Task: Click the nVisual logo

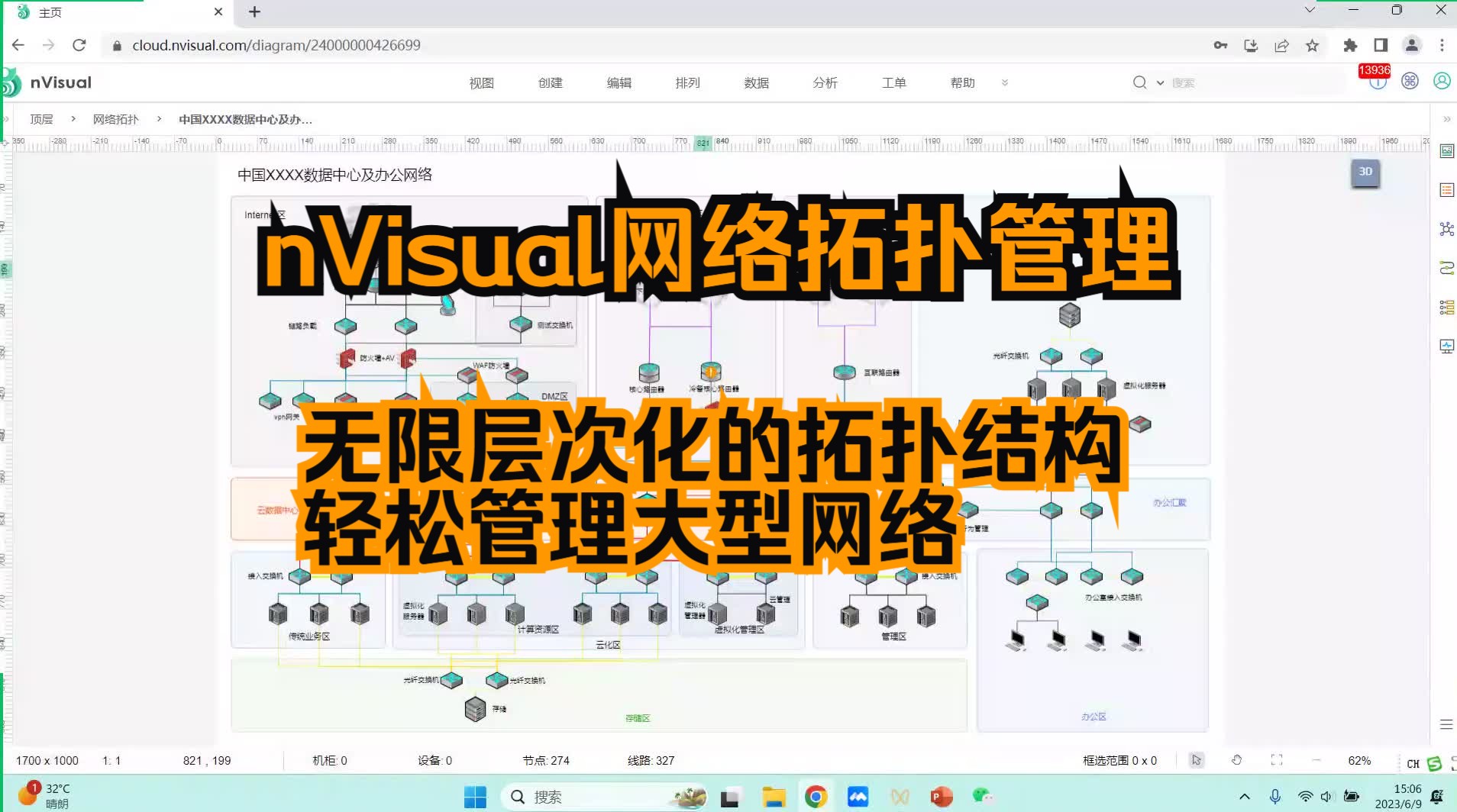Action: click(47, 82)
